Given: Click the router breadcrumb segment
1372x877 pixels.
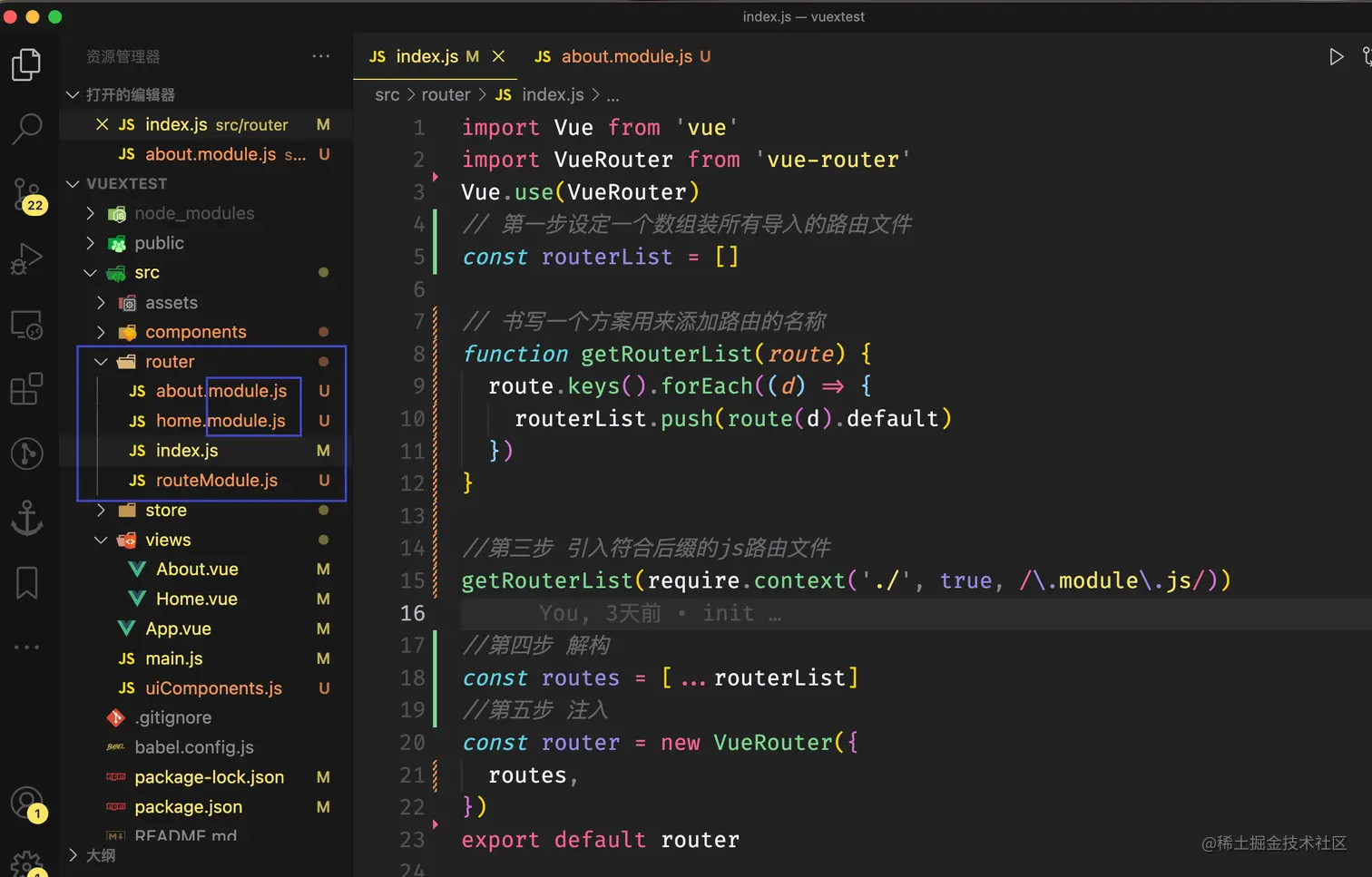Looking at the screenshot, I should [x=446, y=94].
